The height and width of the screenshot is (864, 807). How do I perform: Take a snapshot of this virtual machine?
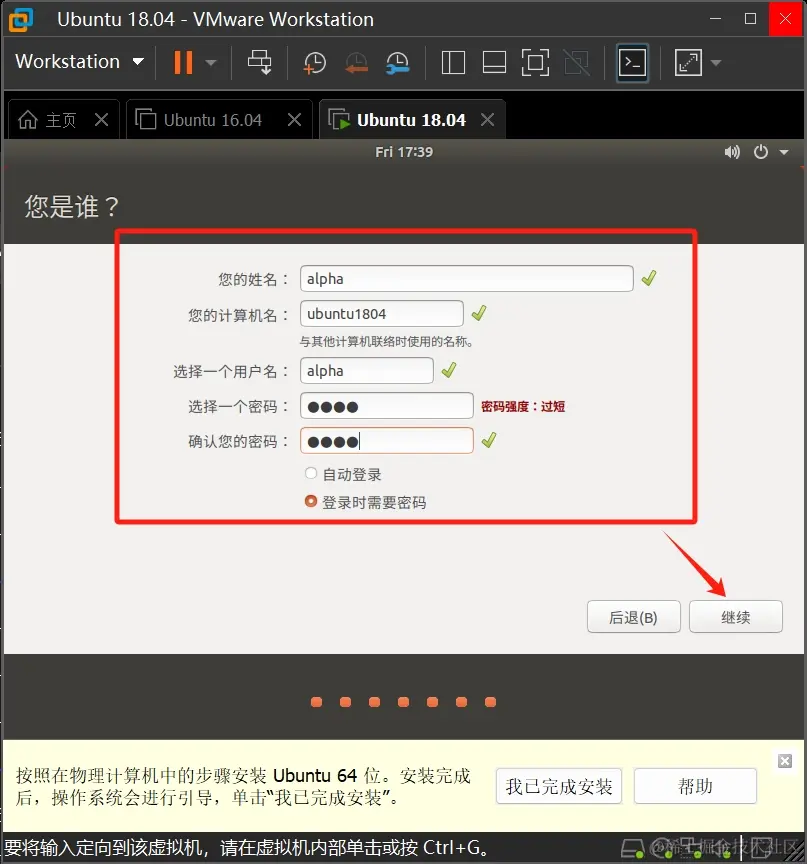(x=315, y=62)
